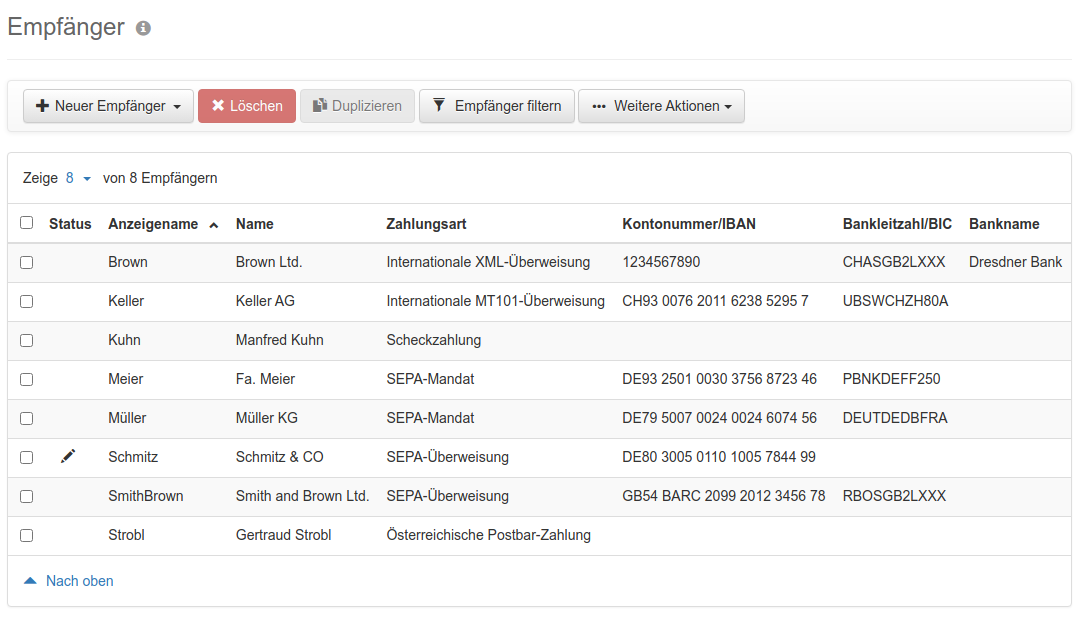Screen dimensions: 1080x617
Task: Select the checkbox for Brown row
Action: click(x=27, y=262)
